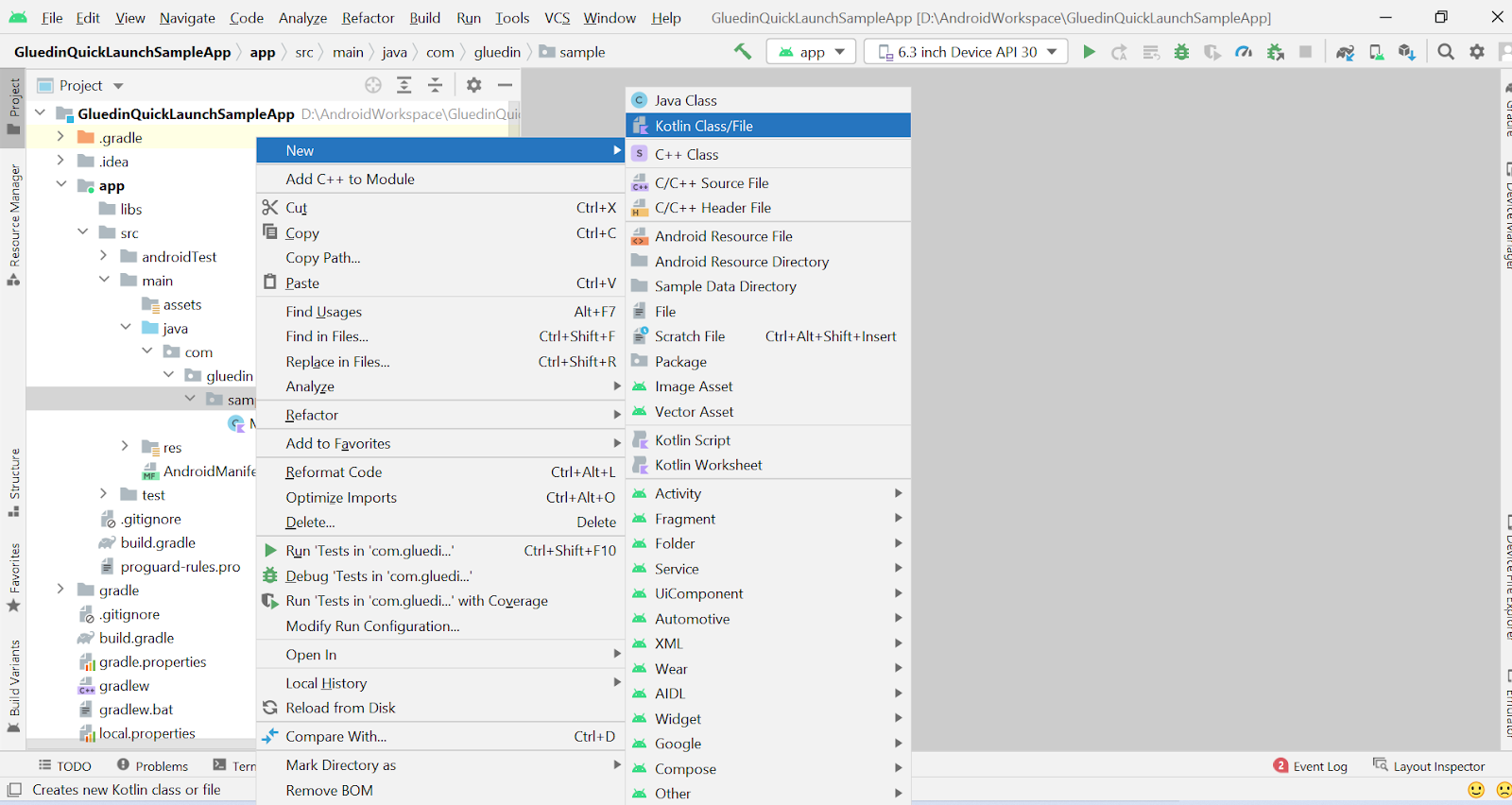Viewport: 1512px width, 805px height.
Task: Click the Apply Code Changes icon
Action: pos(1151,52)
